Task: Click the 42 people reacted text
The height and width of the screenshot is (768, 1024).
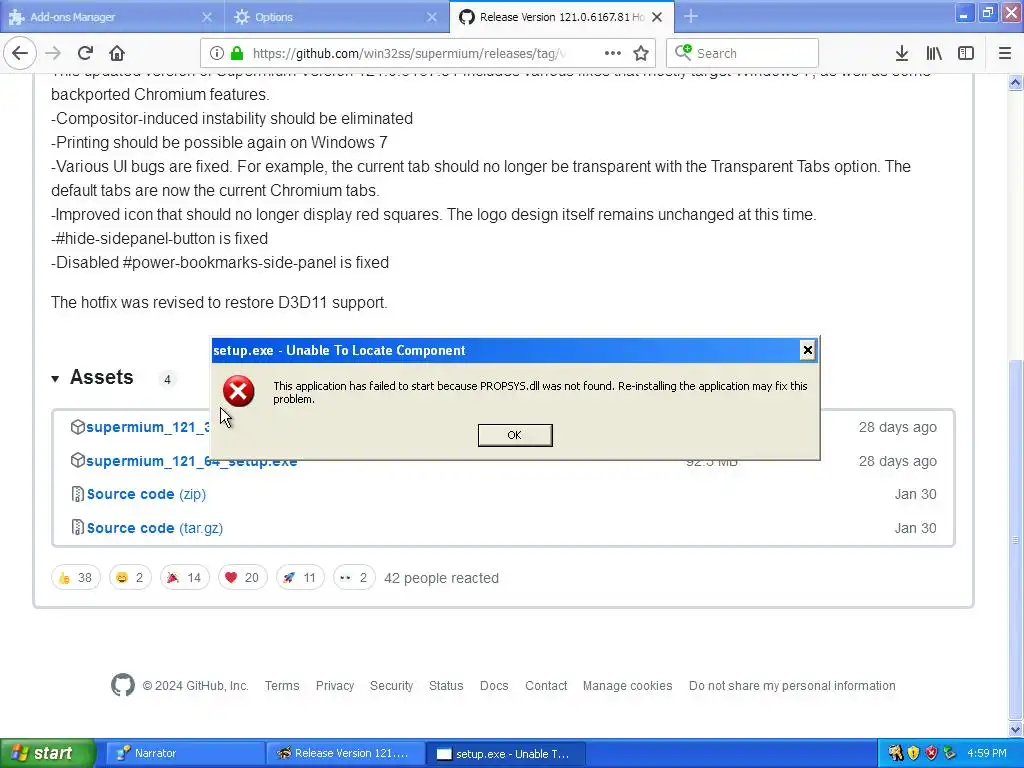Action: tap(441, 578)
